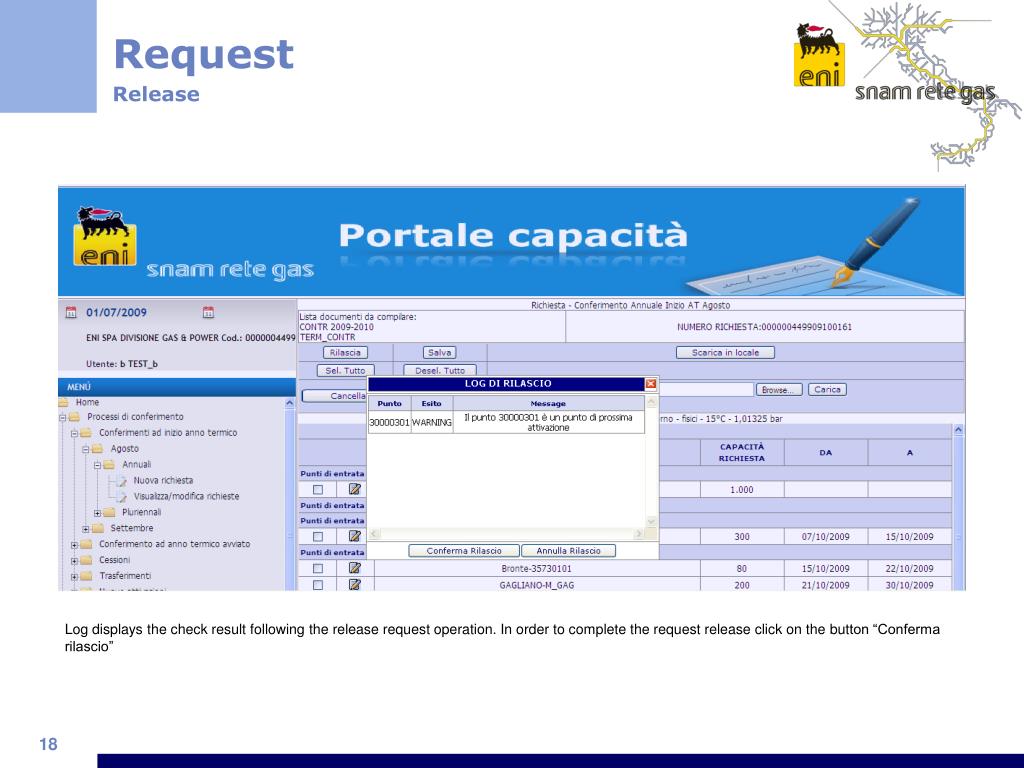Collapse the Annuali tree node
Image resolution: width=1024 pixels, height=768 pixels.
tap(97, 465)
